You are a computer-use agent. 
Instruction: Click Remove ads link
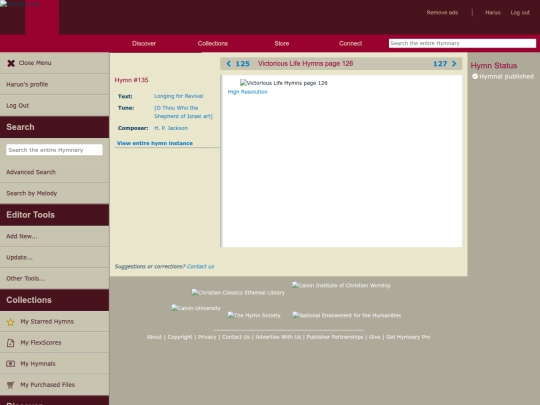point(442,13)
